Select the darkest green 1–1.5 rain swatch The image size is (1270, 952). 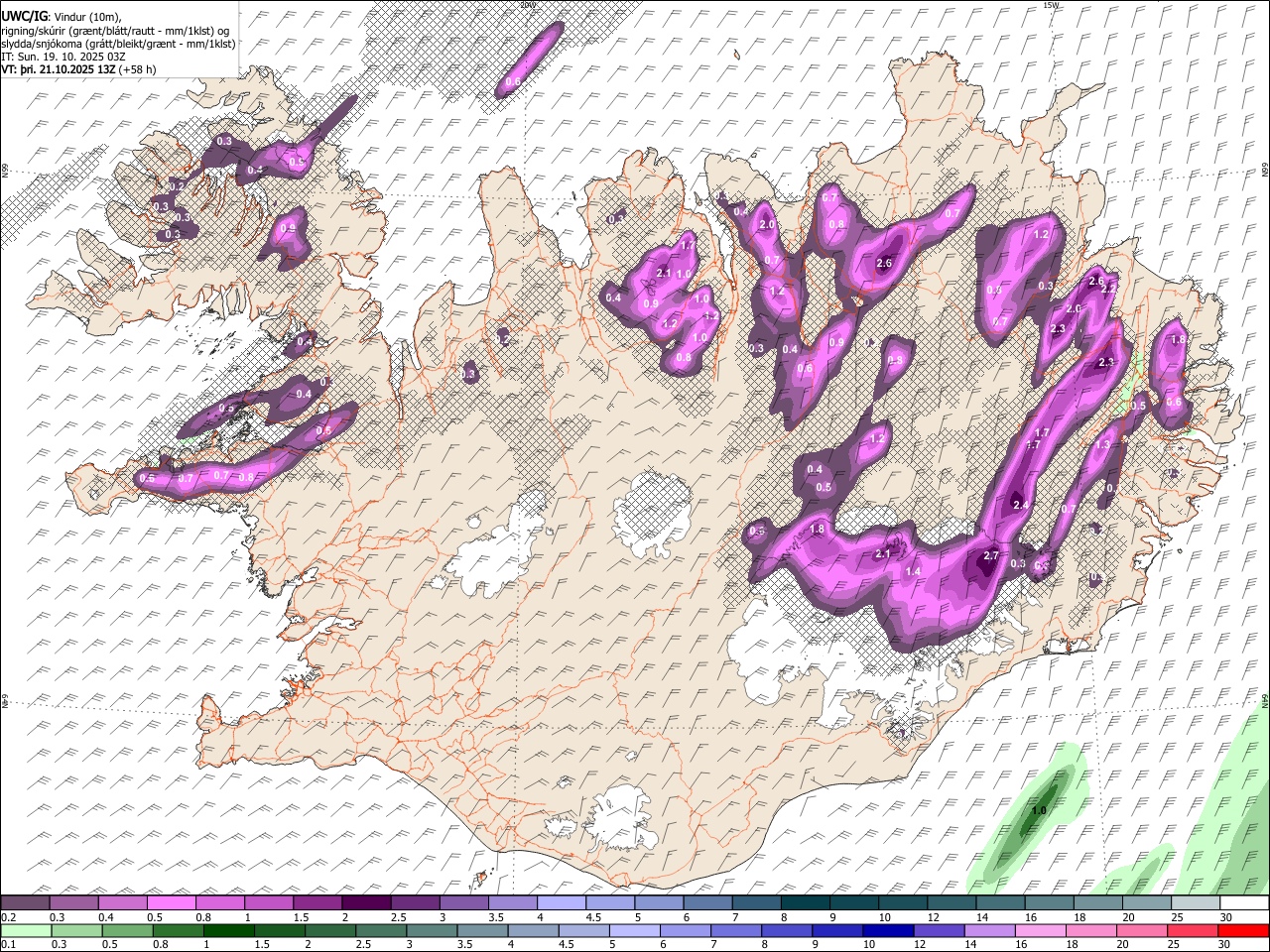229,931
